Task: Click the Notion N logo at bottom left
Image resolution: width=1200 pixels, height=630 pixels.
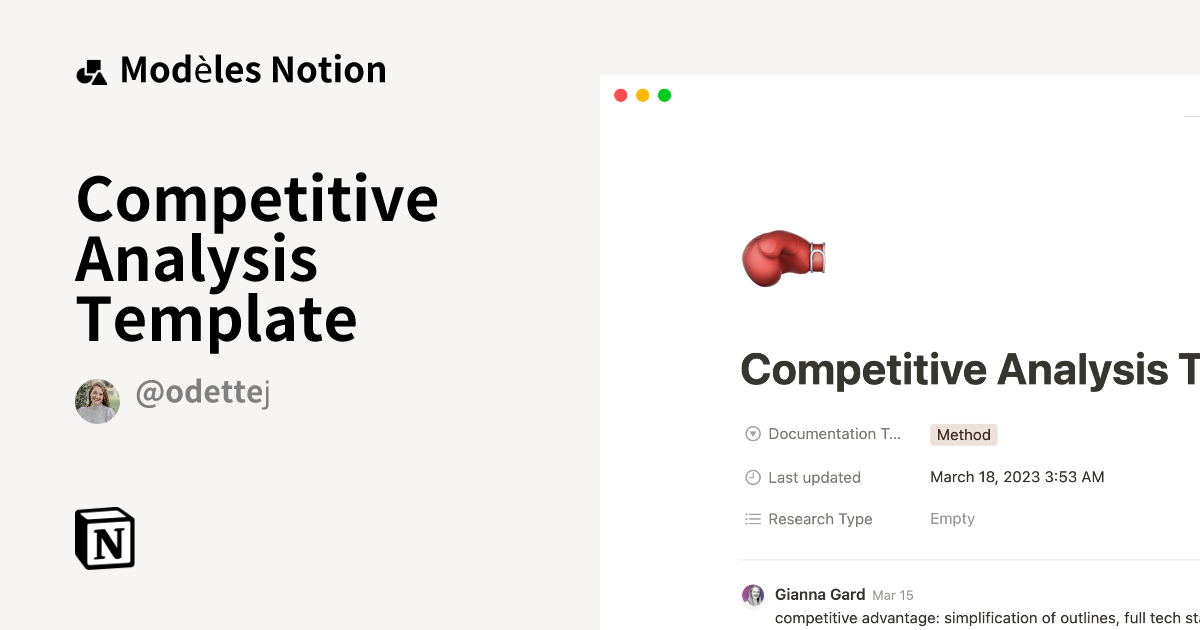Action: (105, 538)
